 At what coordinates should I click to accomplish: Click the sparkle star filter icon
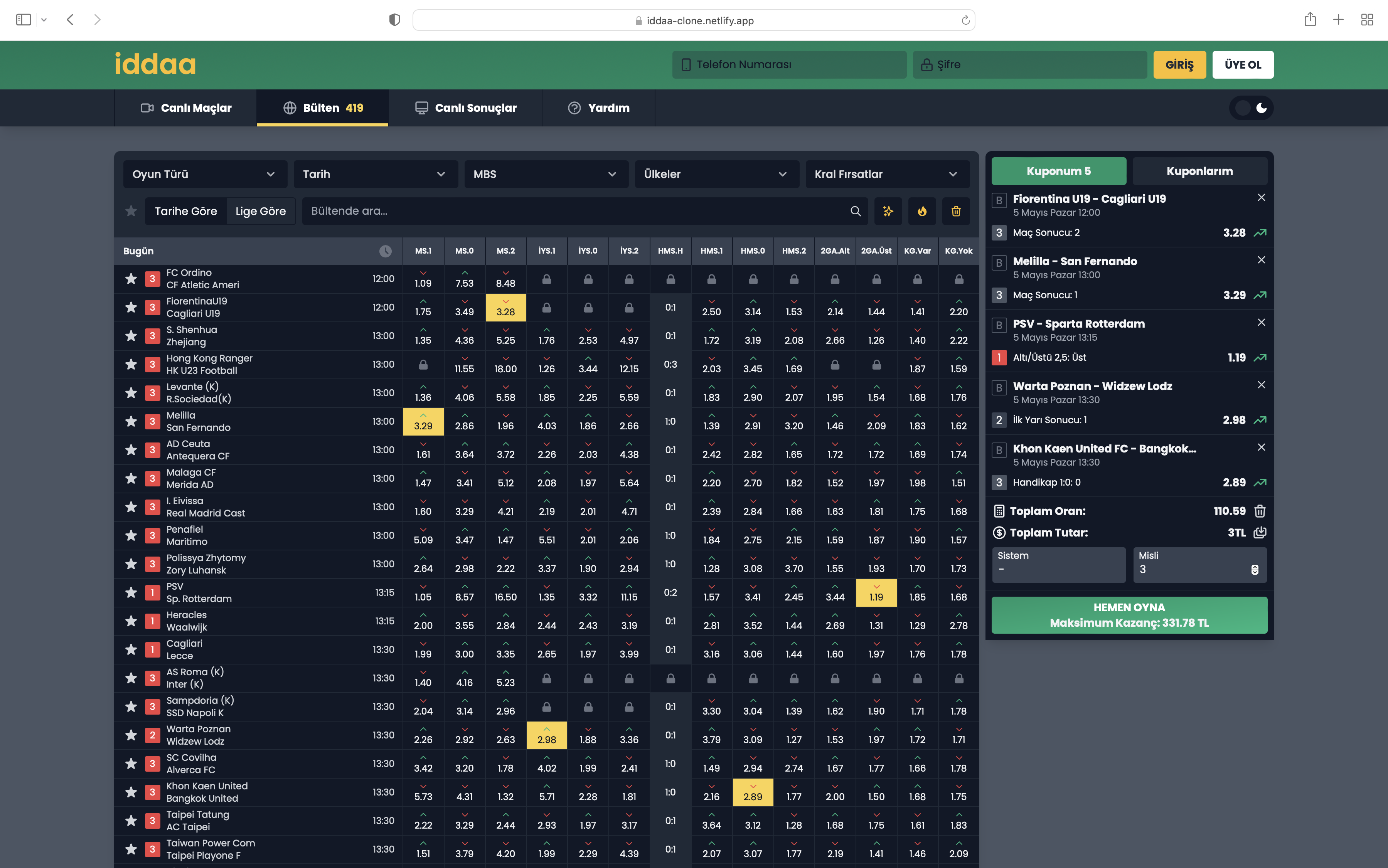(888, 211)
